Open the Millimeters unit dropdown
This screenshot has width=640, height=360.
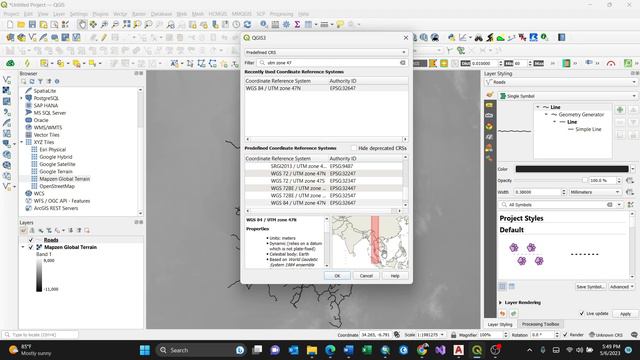[x=595, y=192]
